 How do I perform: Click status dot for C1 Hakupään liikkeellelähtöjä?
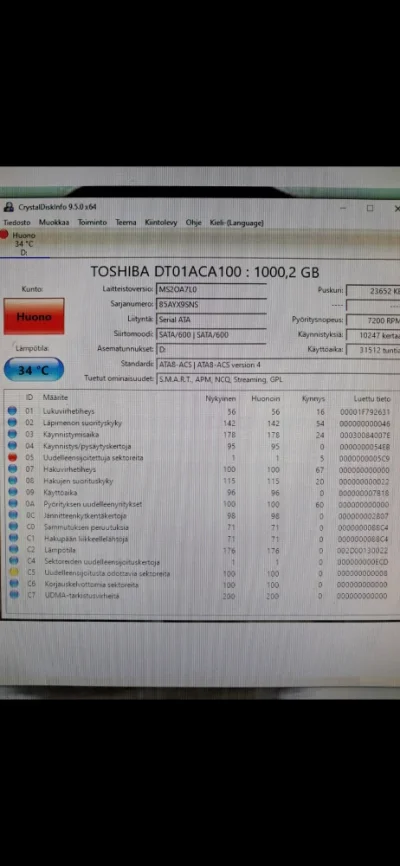pos(13,538)
